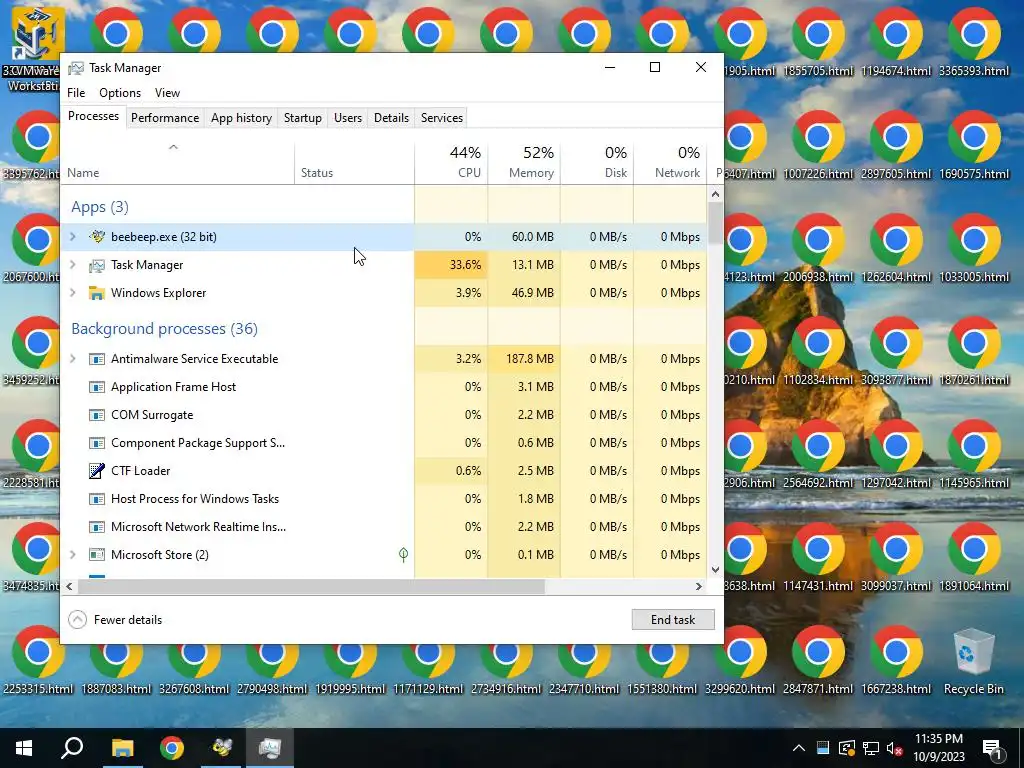Switch to BeeBEEP via taskbar bee icon

point(221,748)
